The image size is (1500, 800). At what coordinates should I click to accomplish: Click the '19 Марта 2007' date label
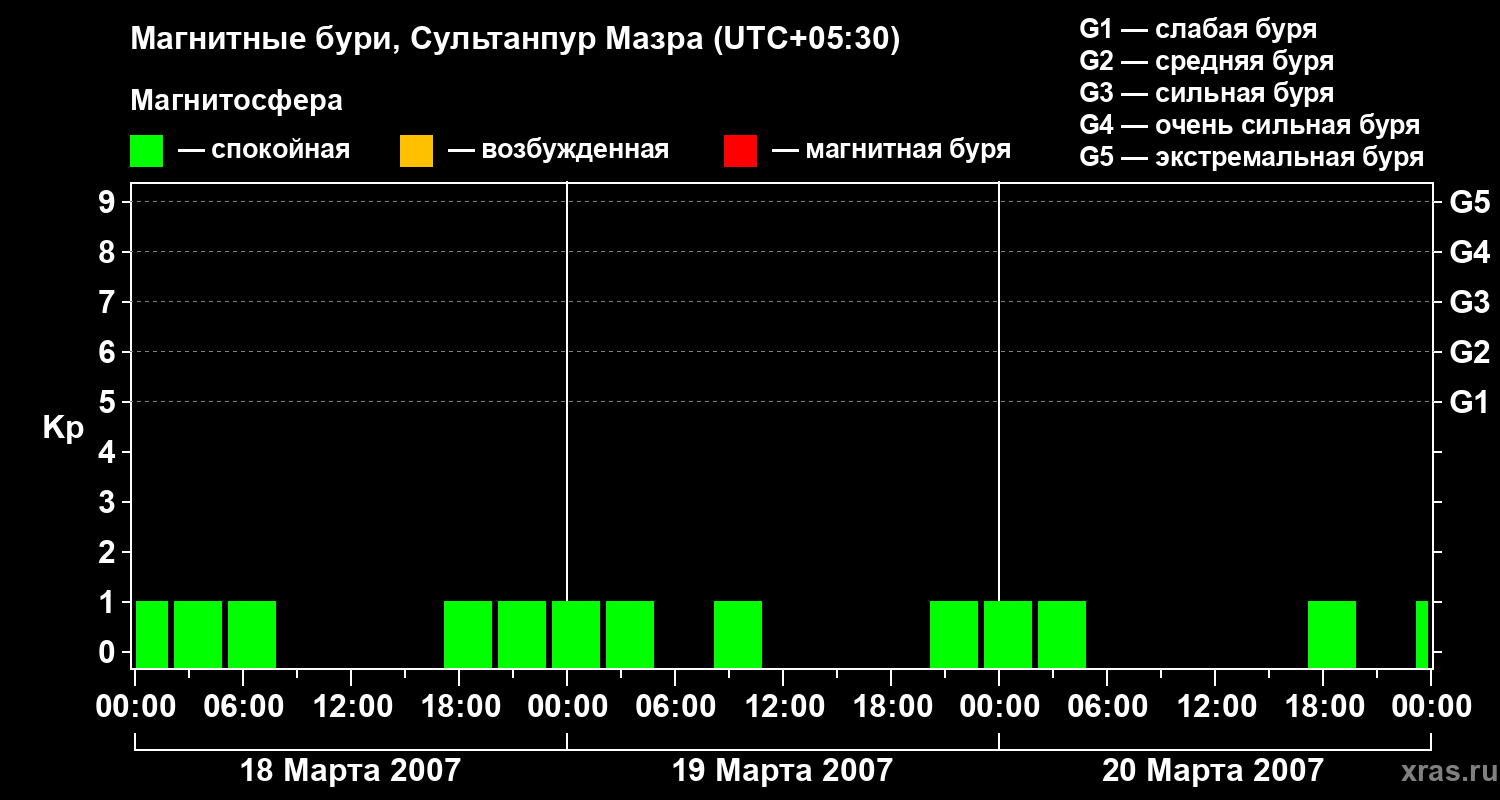pyautogui.click(x=782, y=770)
